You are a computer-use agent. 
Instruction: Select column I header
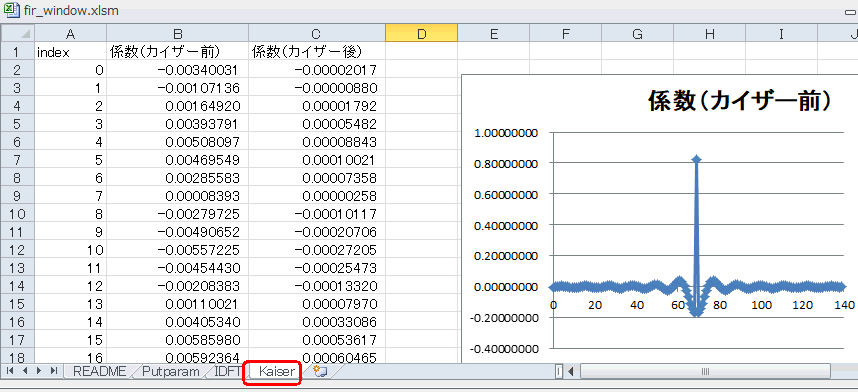(781, 33)
